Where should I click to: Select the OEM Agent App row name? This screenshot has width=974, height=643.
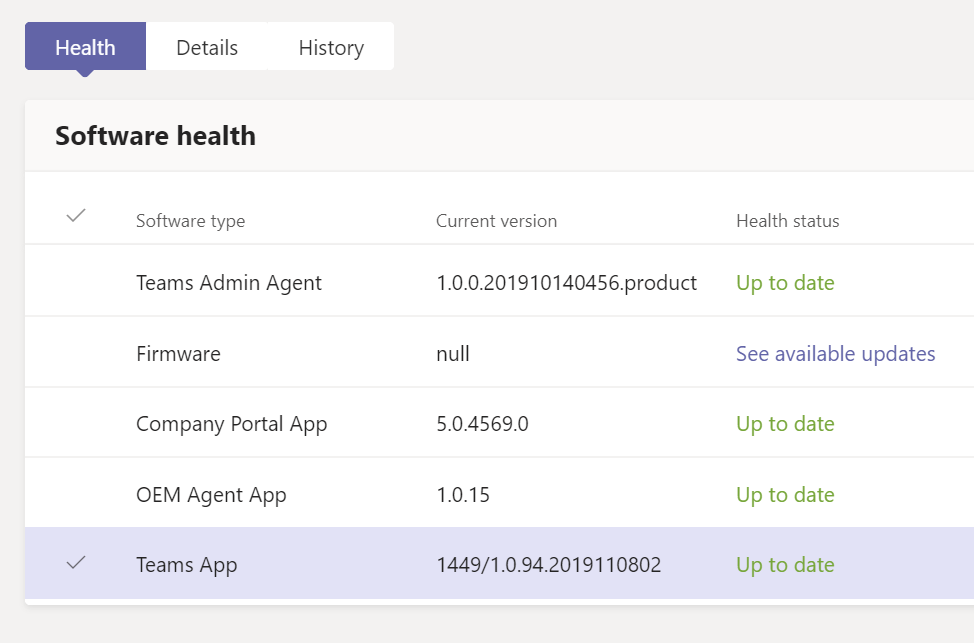tap(211, 495)
